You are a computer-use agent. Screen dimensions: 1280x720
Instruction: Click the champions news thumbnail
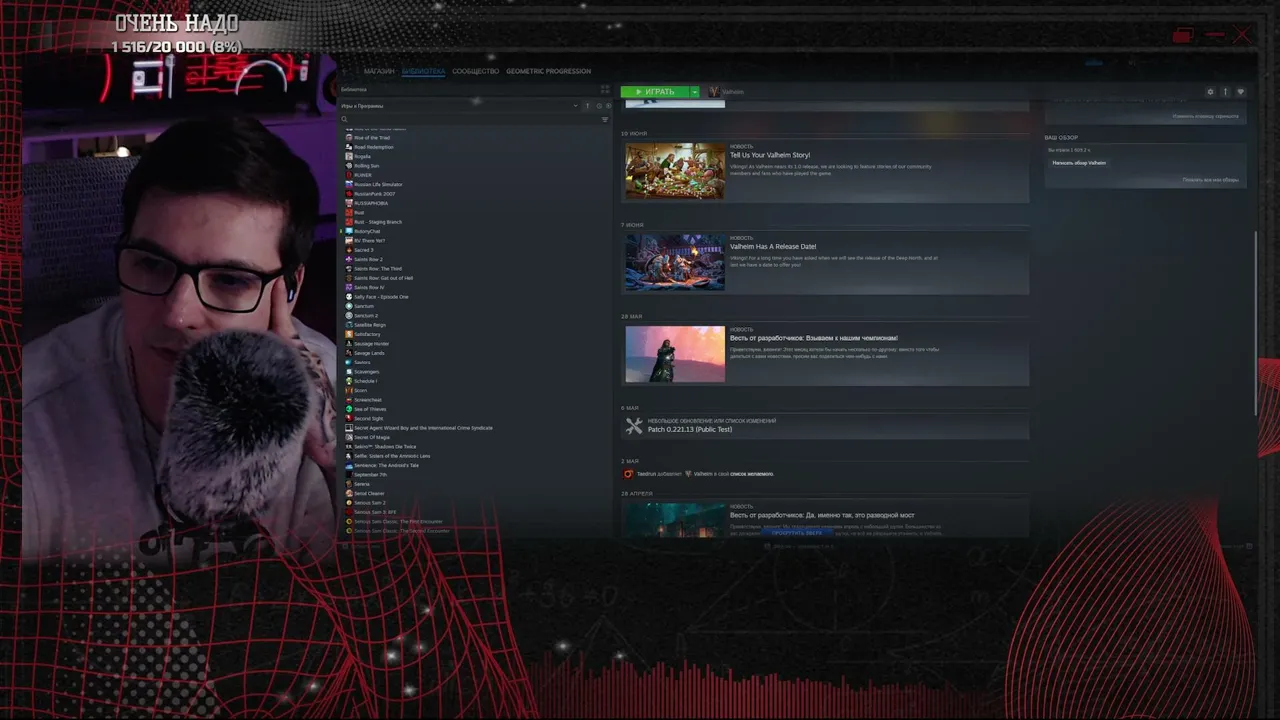(675, 354)
